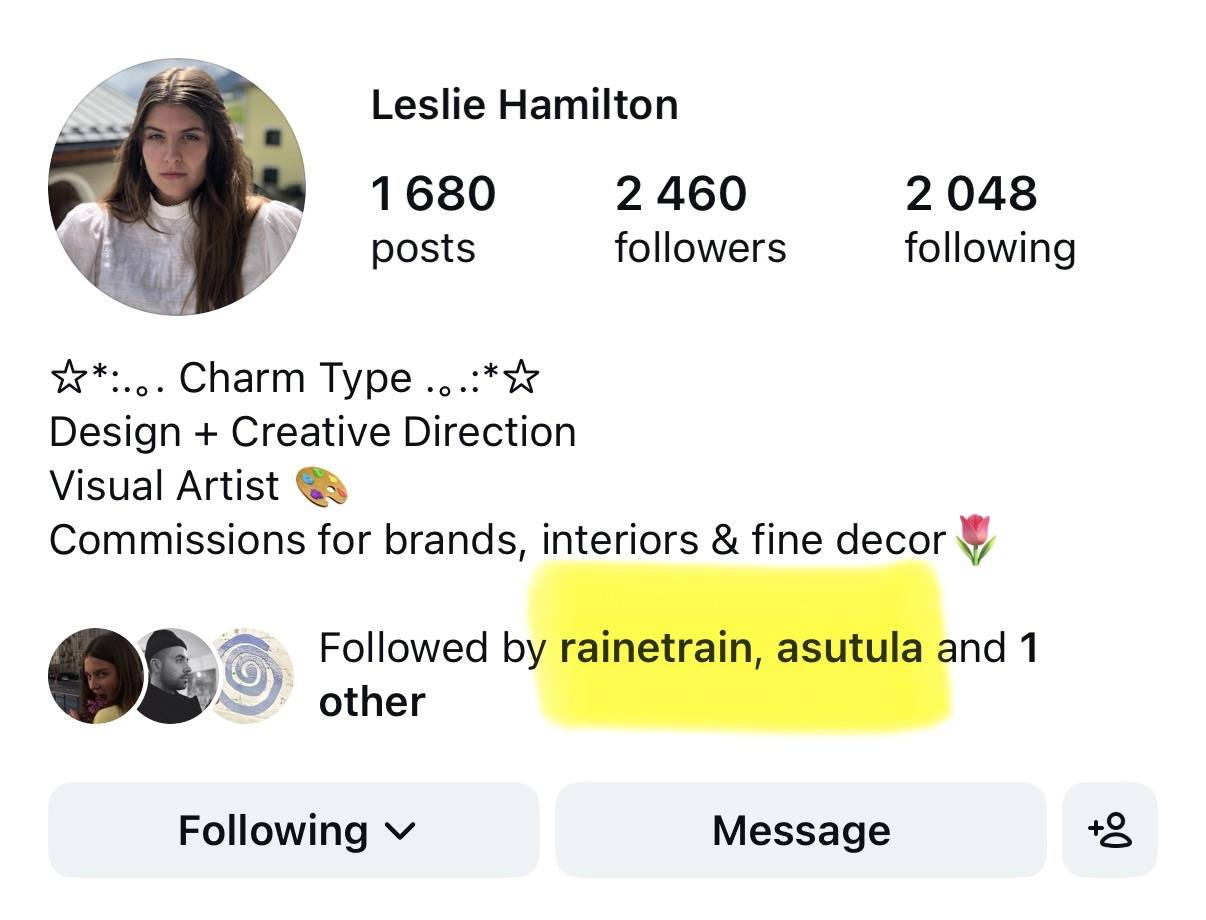The height and width of the screenshot is (920, 1206).
Task: Click the avatar of man in black beanie
Action: click(174, 676)
